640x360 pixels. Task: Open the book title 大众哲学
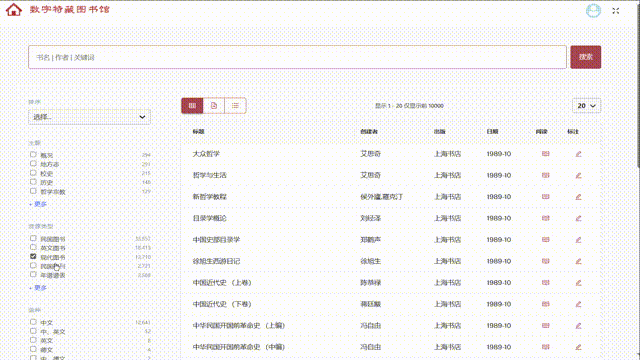pos(206,154)
